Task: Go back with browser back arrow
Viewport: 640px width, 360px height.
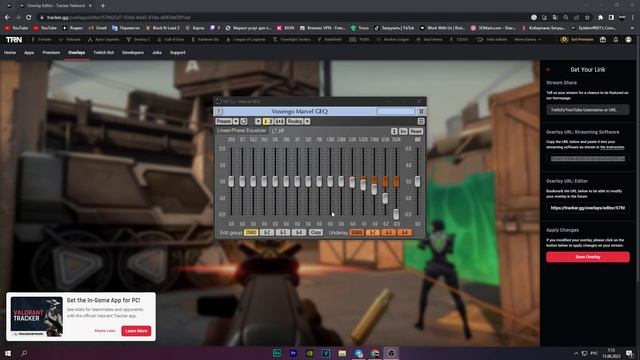Action: [x=7, y=18]
